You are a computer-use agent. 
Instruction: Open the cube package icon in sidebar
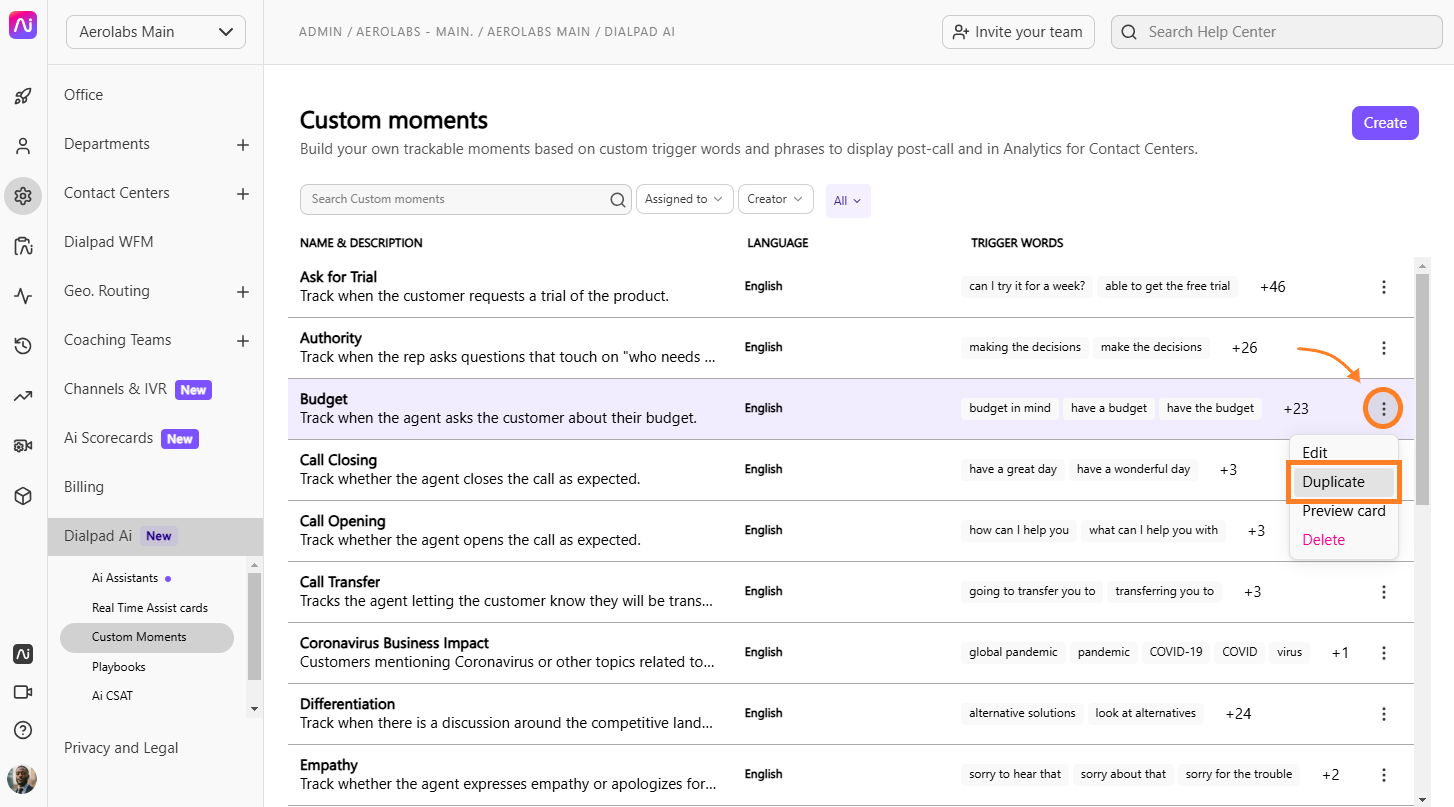tap(23, 496)
